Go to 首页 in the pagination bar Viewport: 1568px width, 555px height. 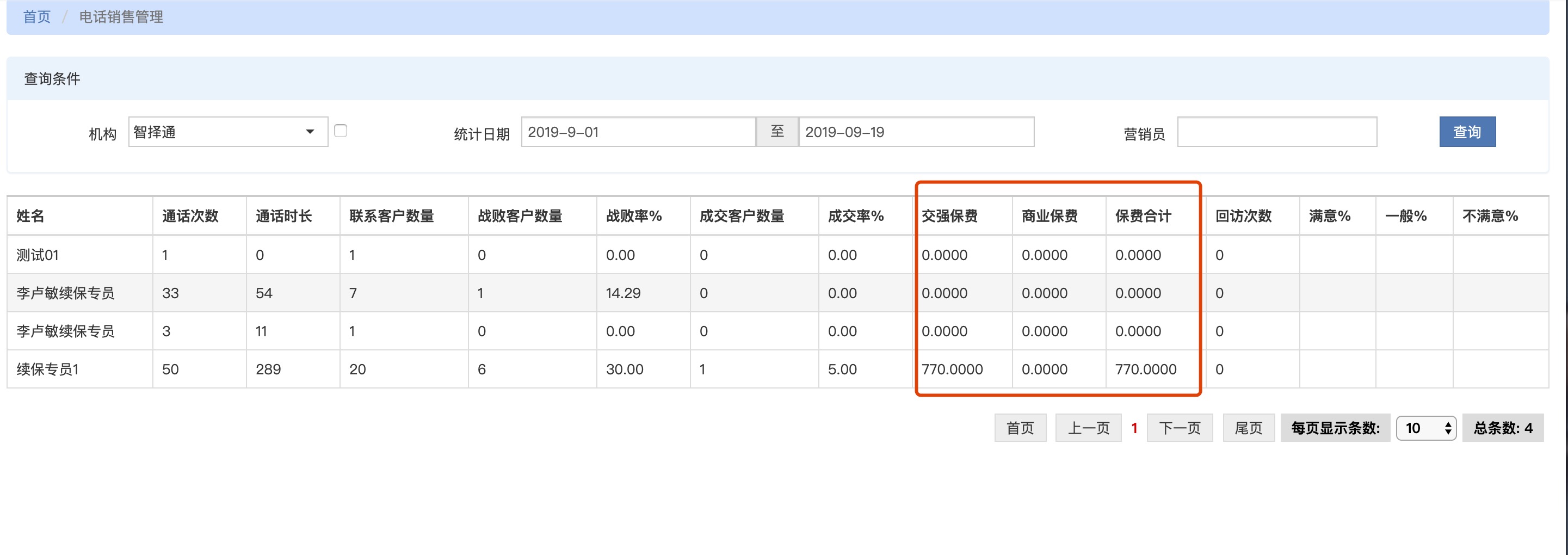1020,428
